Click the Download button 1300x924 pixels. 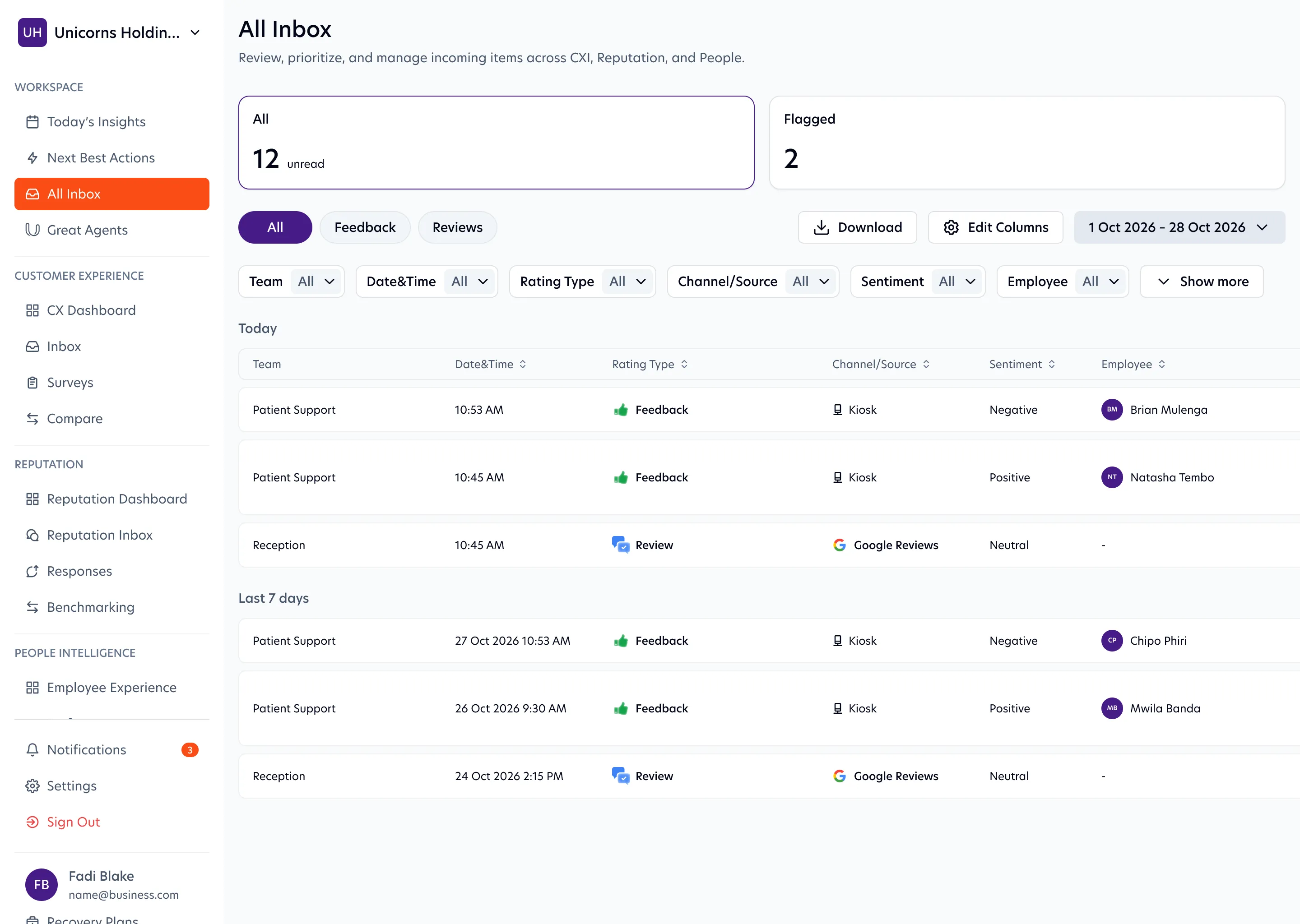coord(857,227)
